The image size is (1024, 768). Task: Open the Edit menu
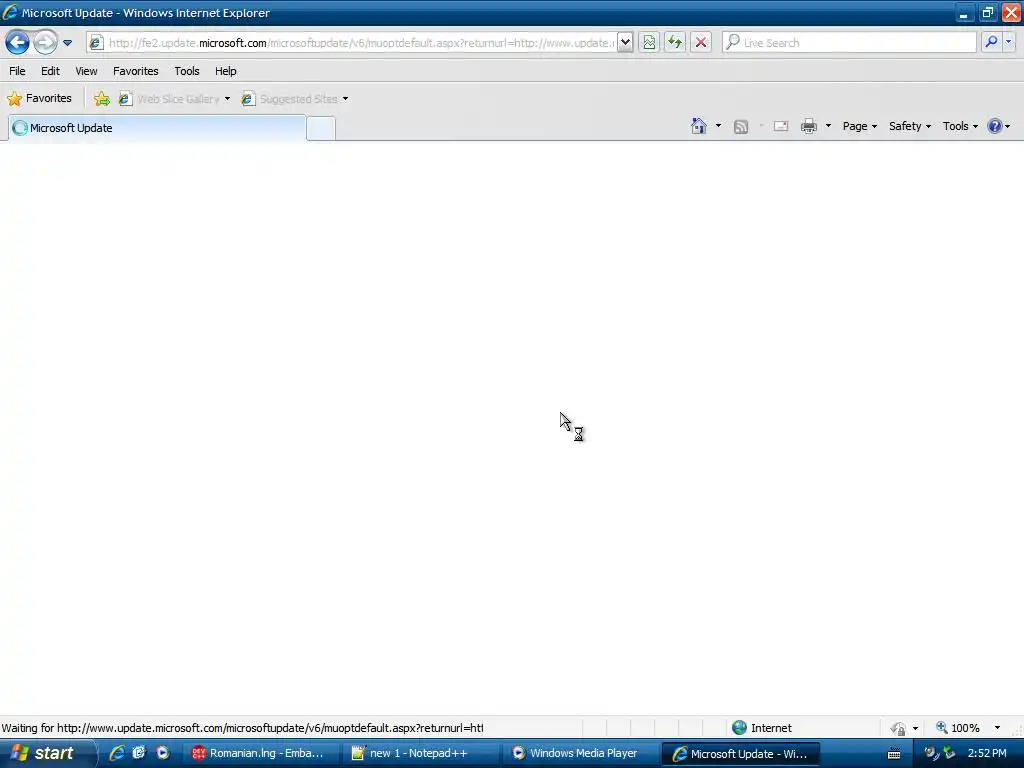pos(50,71)
